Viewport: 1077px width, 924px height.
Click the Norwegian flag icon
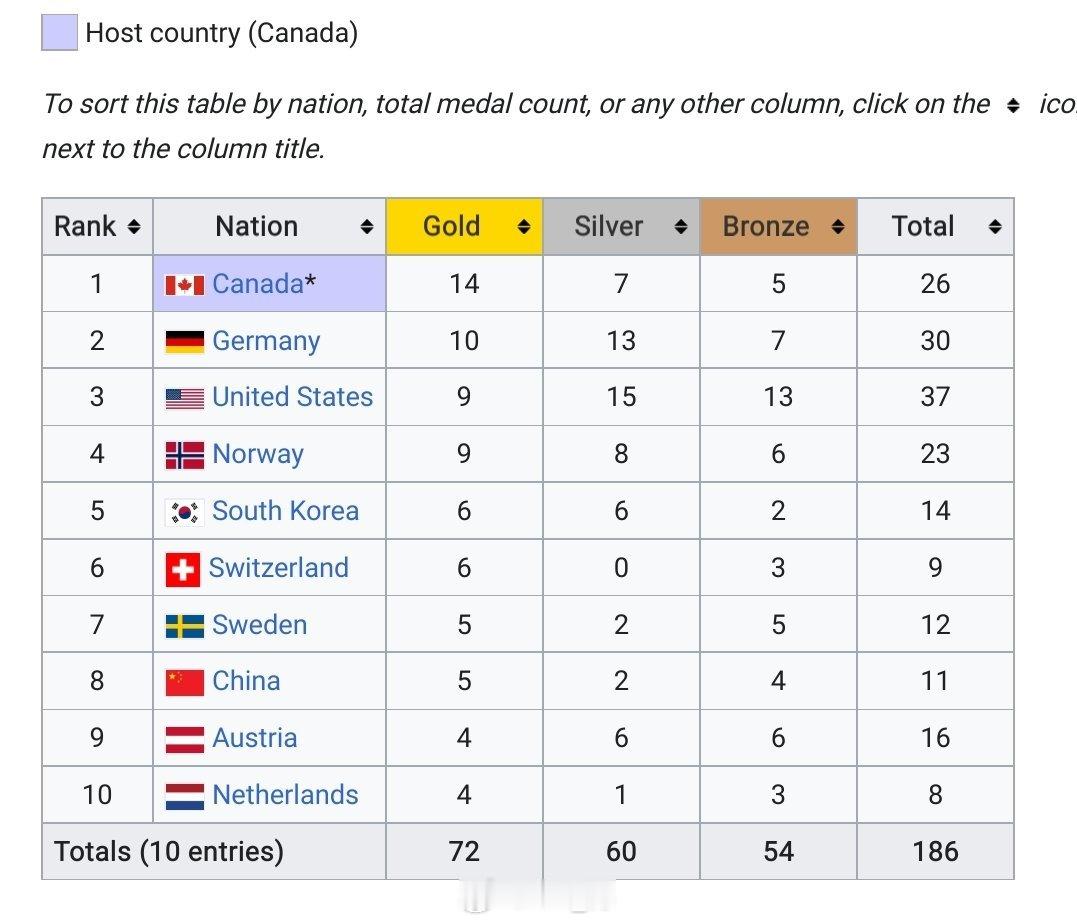tap(183, 454)
